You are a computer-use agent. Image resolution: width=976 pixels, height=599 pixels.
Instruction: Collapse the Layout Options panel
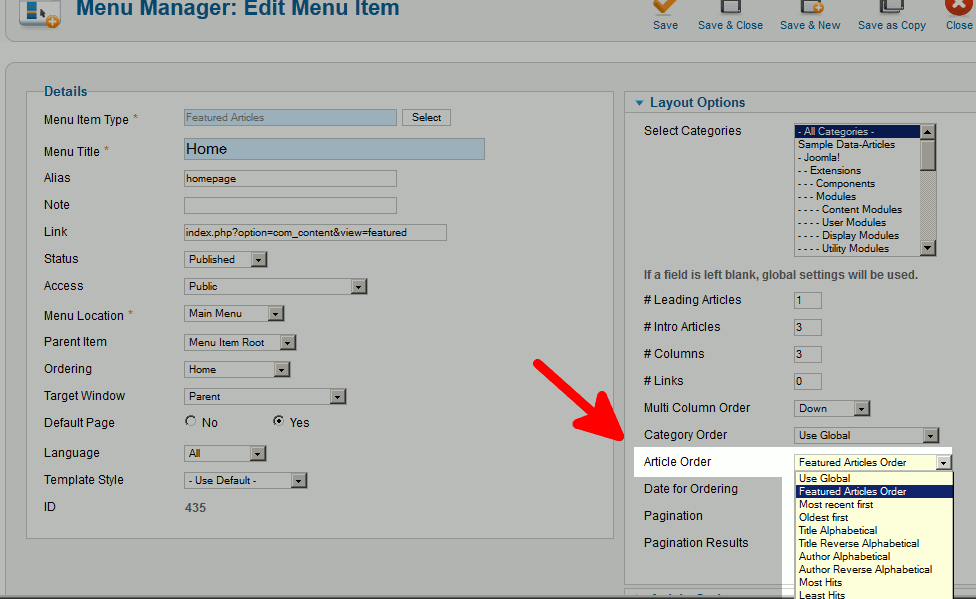(638, 103)
